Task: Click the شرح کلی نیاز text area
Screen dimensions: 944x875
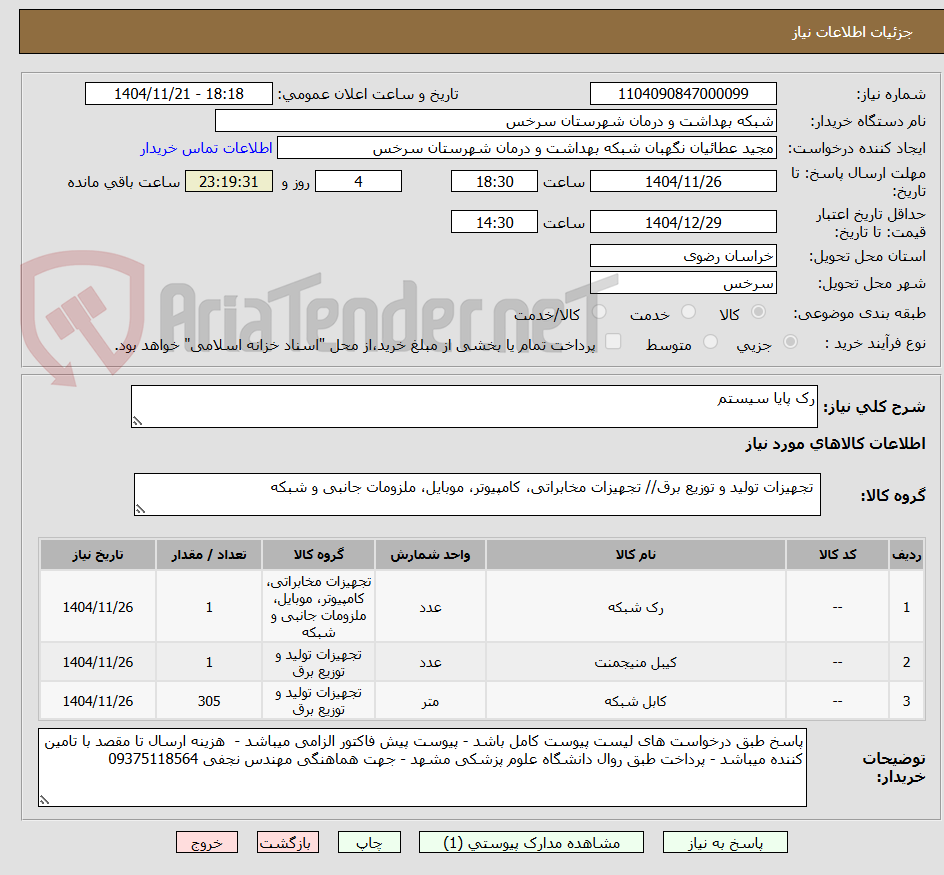Action: coord(474,406)
